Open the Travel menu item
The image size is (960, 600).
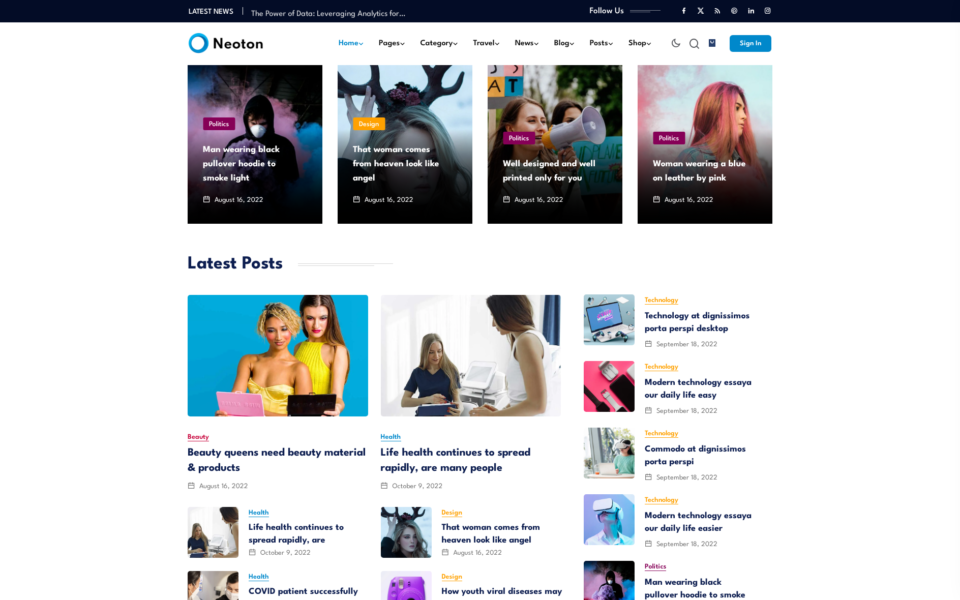486,43
